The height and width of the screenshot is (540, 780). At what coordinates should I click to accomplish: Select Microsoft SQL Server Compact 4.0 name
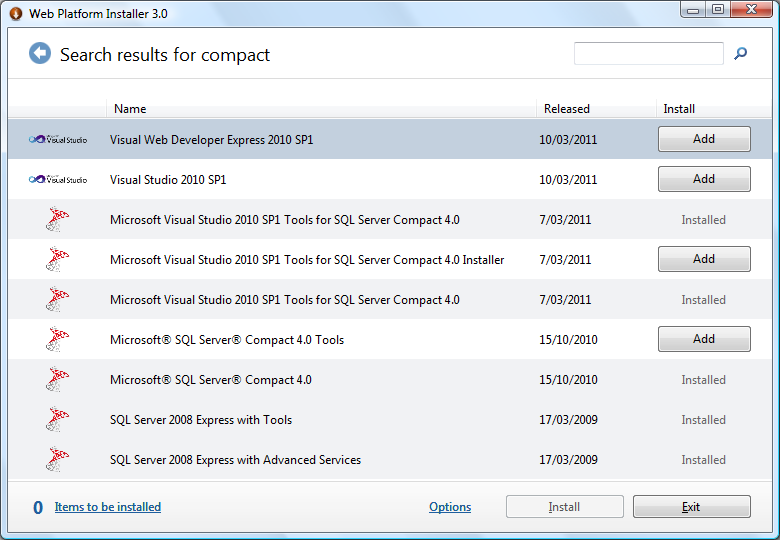point(211,379)
